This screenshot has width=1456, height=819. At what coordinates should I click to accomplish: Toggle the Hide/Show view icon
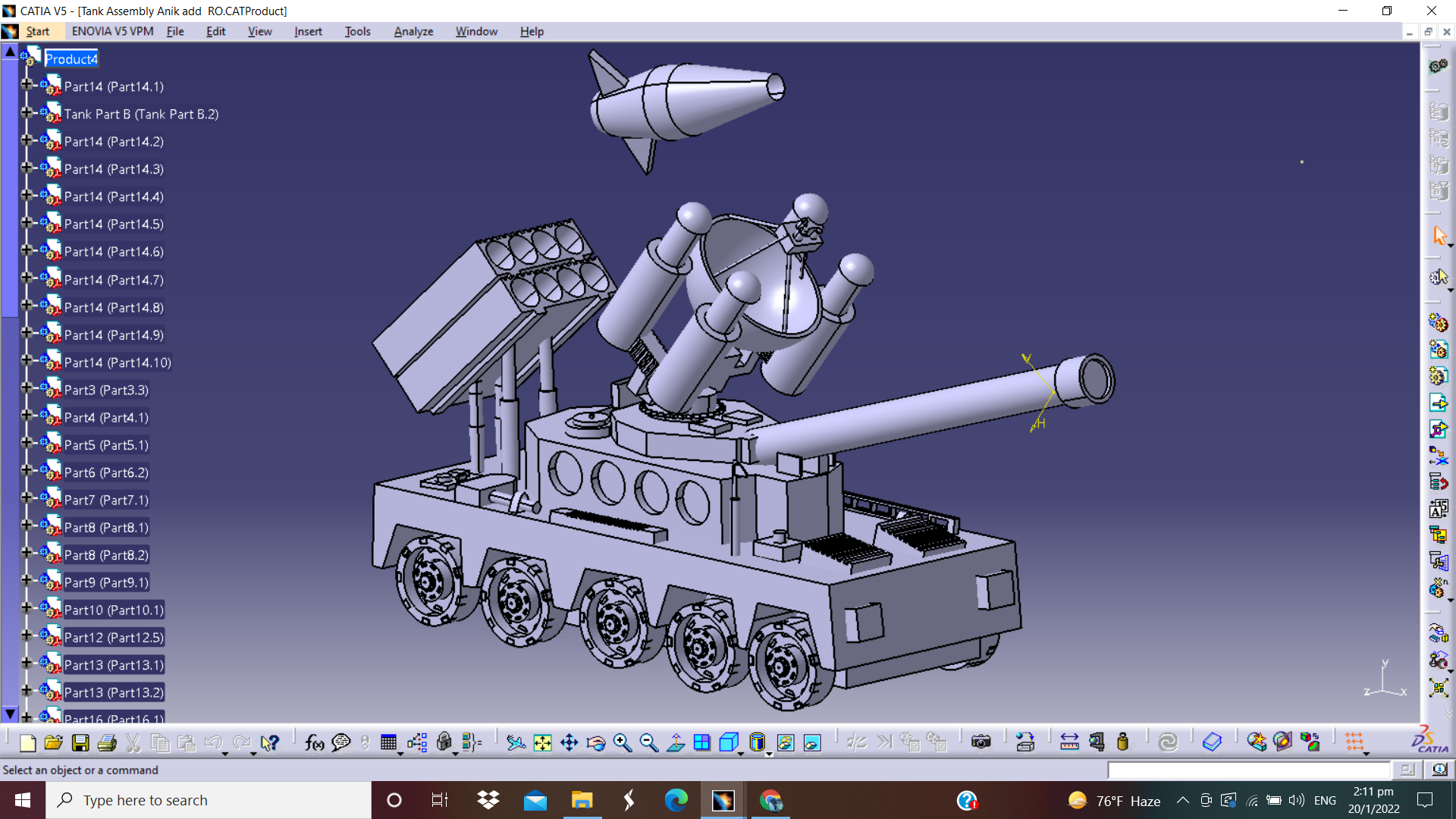click(786, 742)
